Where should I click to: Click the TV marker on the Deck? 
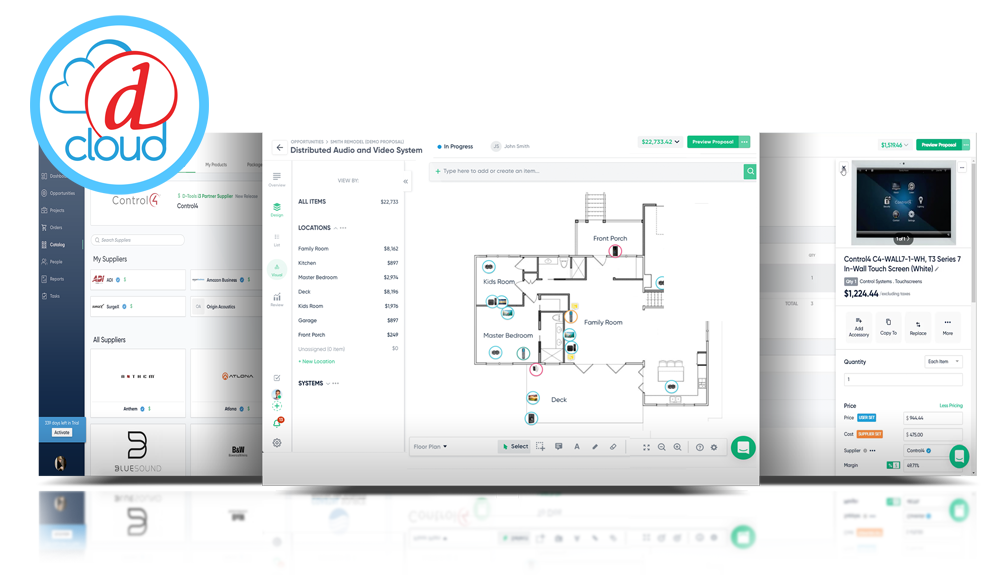pos(533,398)
